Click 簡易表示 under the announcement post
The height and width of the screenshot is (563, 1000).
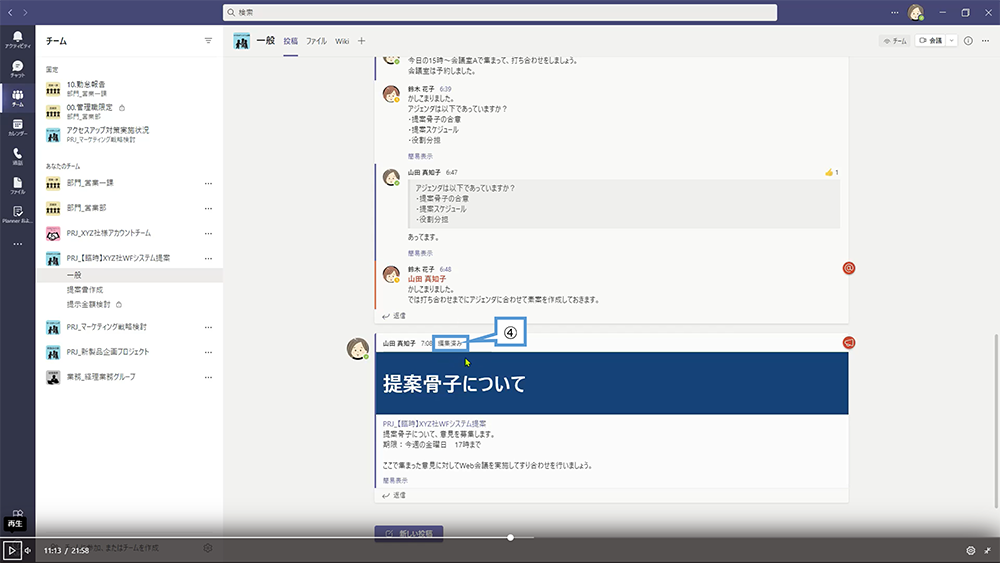click(x=395, y=480)
